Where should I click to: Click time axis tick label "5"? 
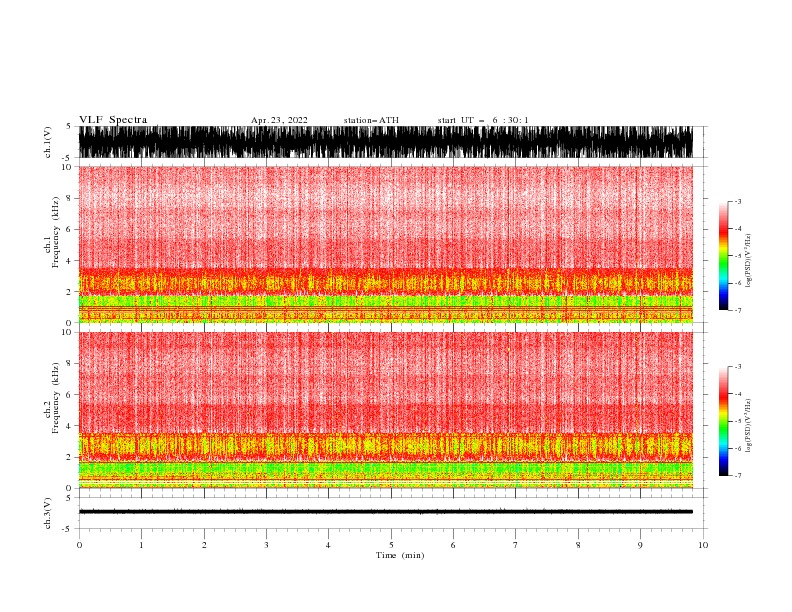[391, 545]
